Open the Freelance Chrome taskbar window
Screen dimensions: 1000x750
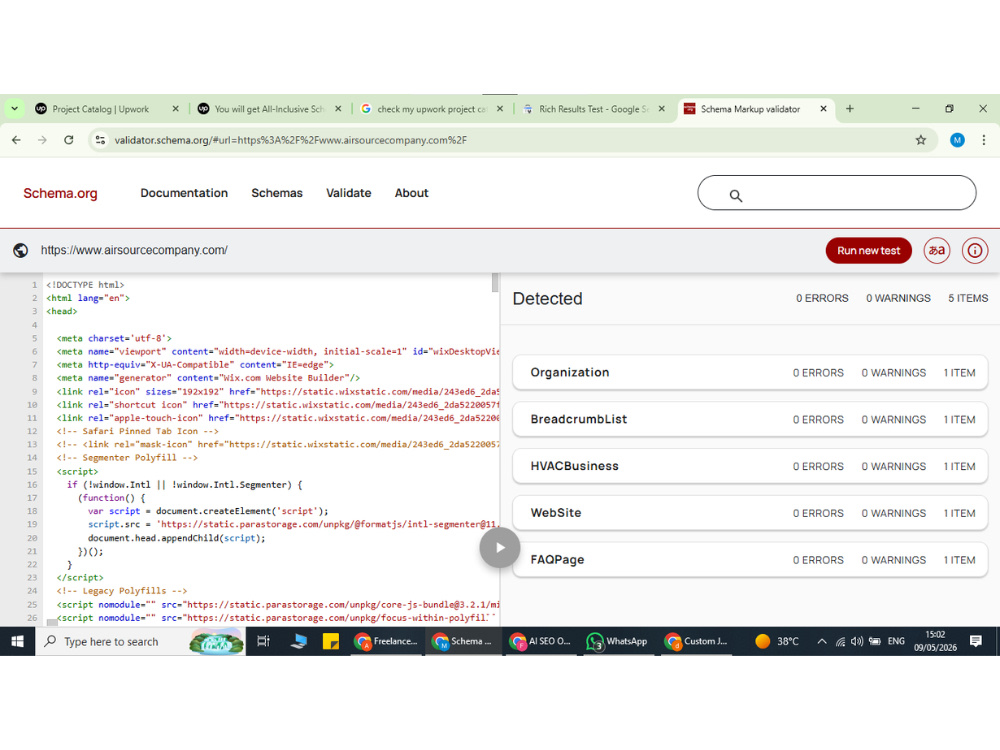[386, 642]
